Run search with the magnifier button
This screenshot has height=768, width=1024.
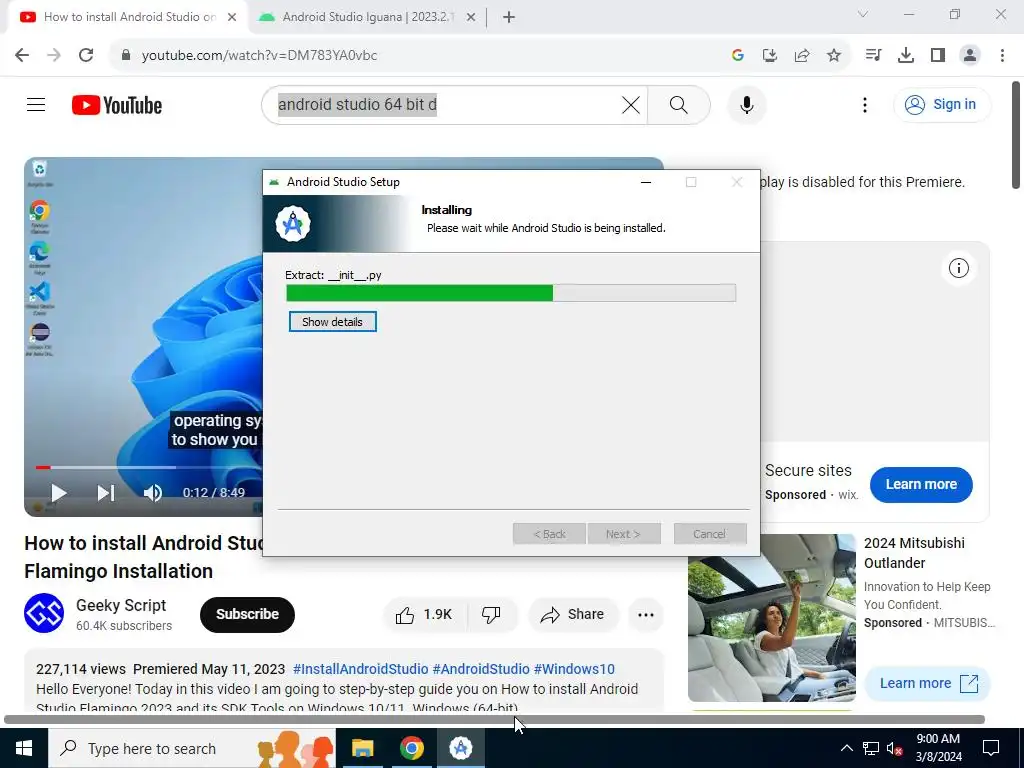point(679,104)
